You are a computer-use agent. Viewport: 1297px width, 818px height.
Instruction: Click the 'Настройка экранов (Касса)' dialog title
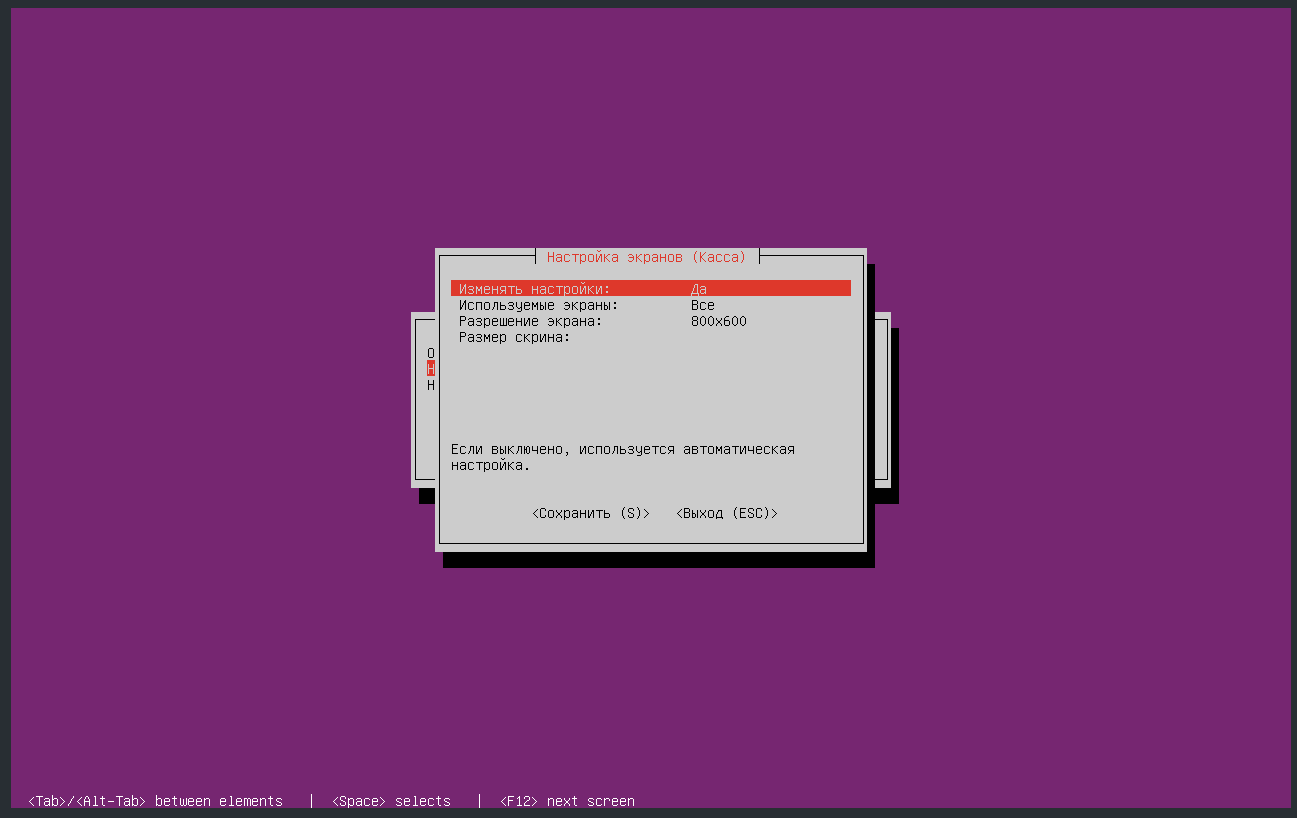point(646,257)
